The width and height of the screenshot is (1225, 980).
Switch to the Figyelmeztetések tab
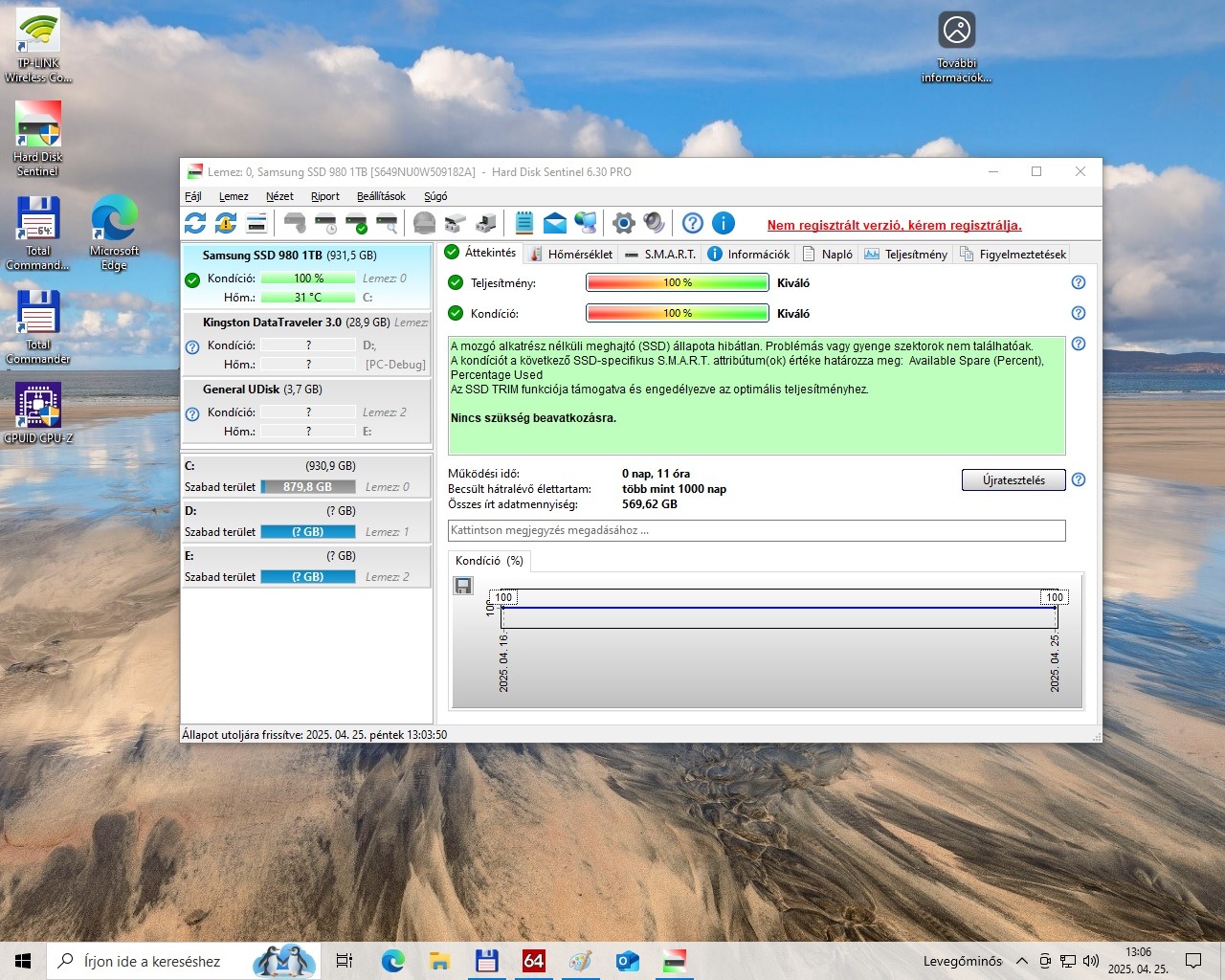[1013, 254]
